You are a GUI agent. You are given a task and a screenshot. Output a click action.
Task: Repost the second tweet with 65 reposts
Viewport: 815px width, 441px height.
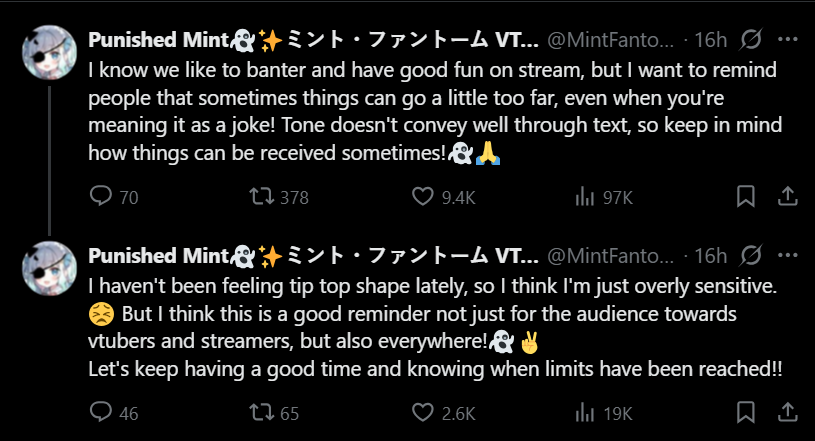(x=263, y=412)
